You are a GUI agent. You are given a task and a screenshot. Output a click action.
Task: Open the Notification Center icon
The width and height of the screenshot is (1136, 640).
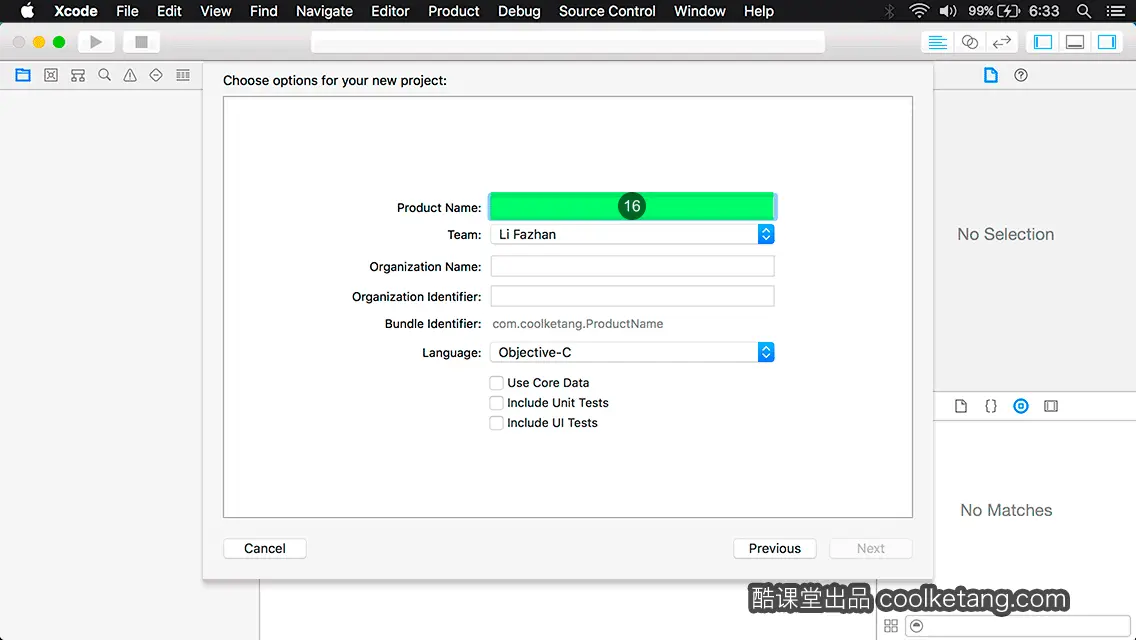(1116, 11)
